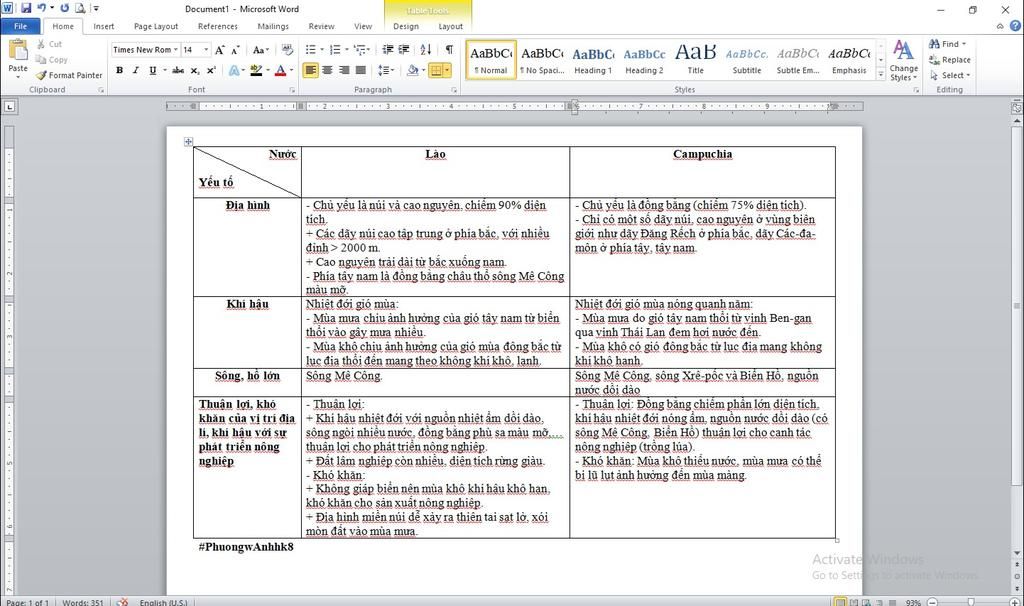
Task: Open the References tab
Action: 217,26
